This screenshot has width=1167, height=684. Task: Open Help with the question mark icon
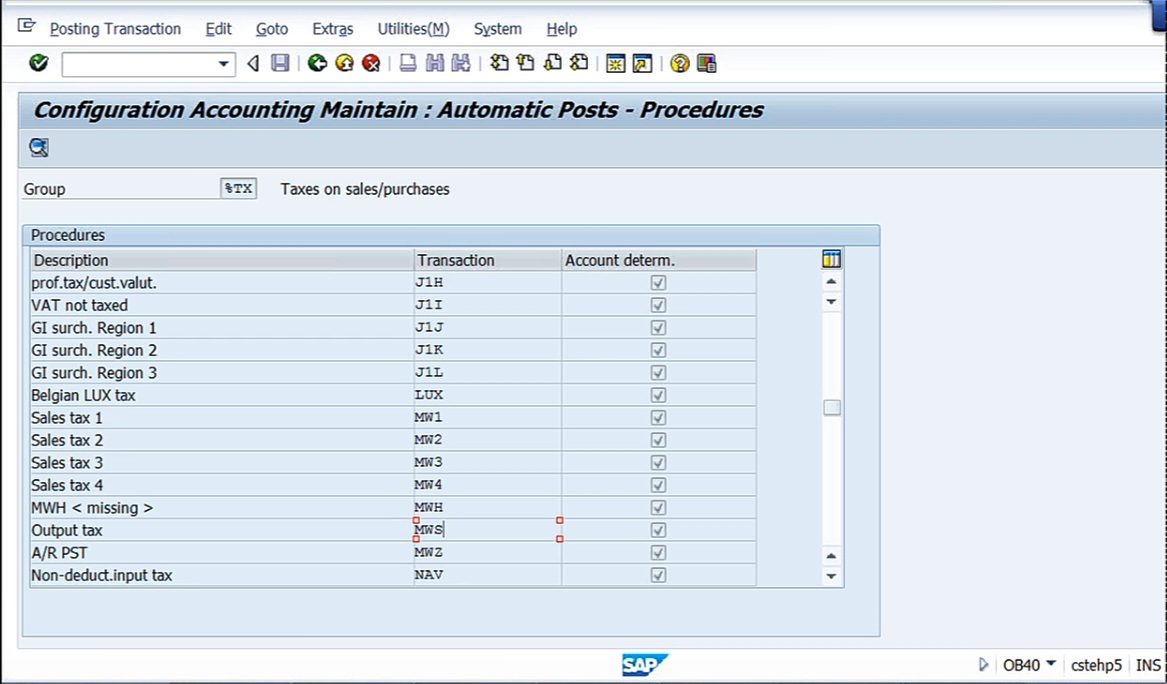680,63
